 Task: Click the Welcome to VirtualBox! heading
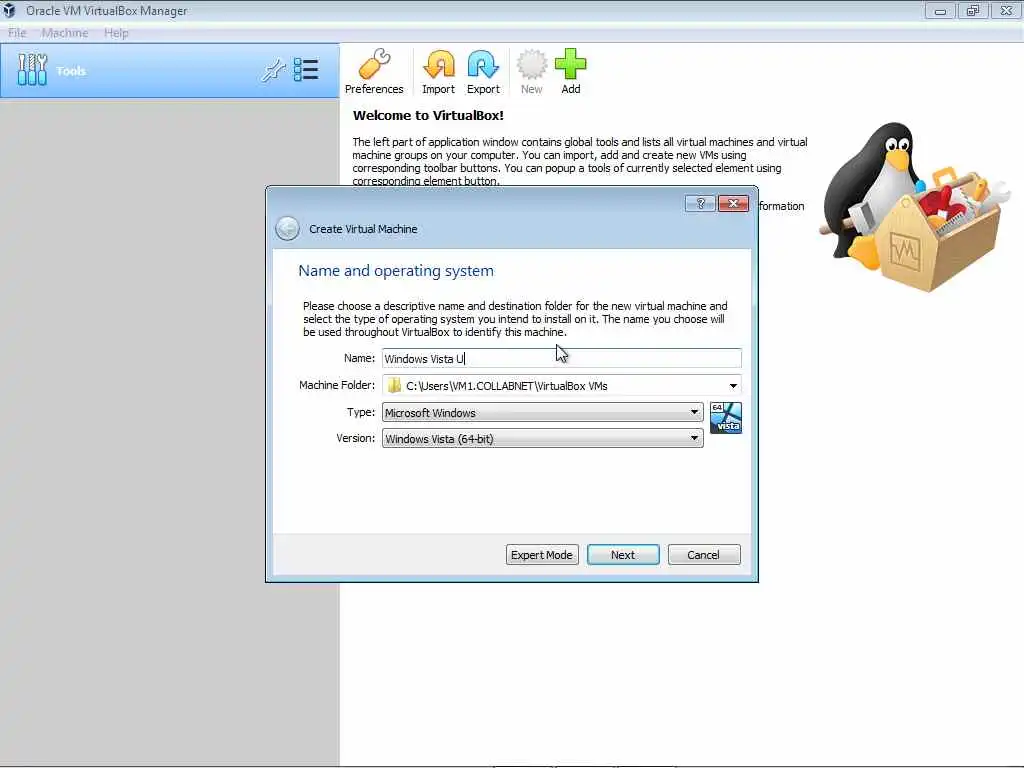click(x=428, y=116)
